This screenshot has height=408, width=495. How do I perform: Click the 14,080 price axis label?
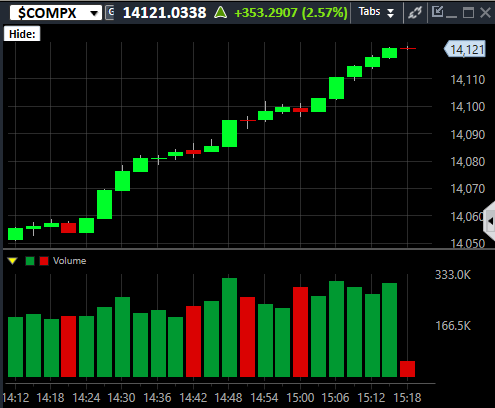coord(467,162)
